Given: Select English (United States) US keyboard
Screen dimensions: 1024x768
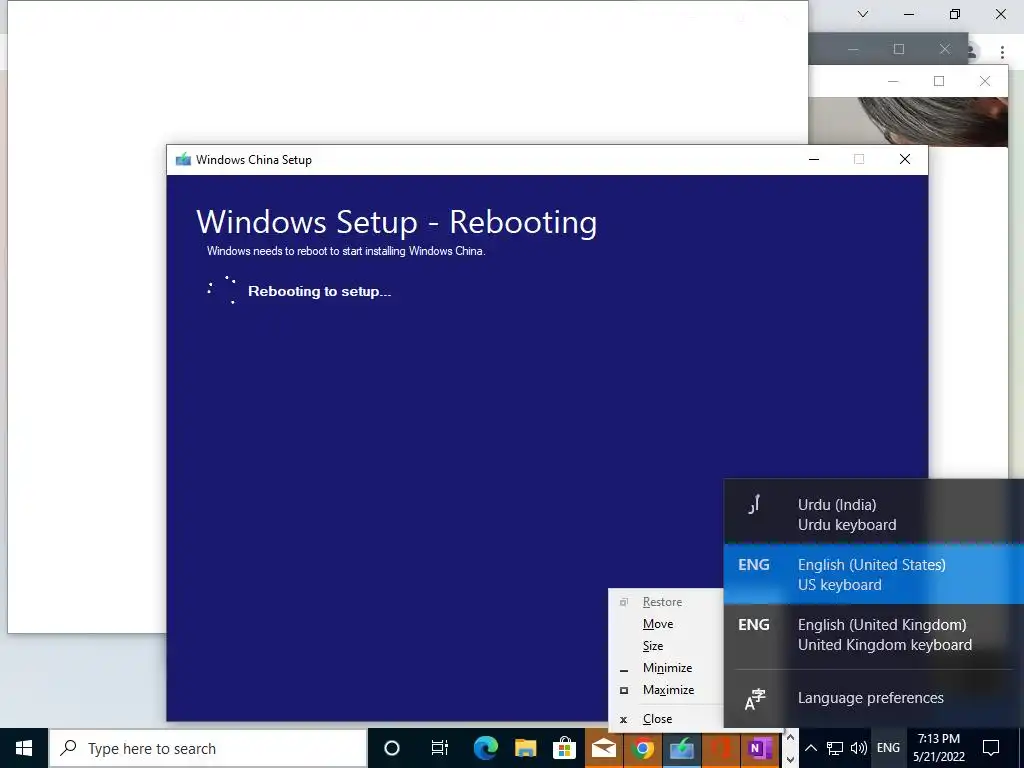Looking at the screenshot, I should (874, 575).
